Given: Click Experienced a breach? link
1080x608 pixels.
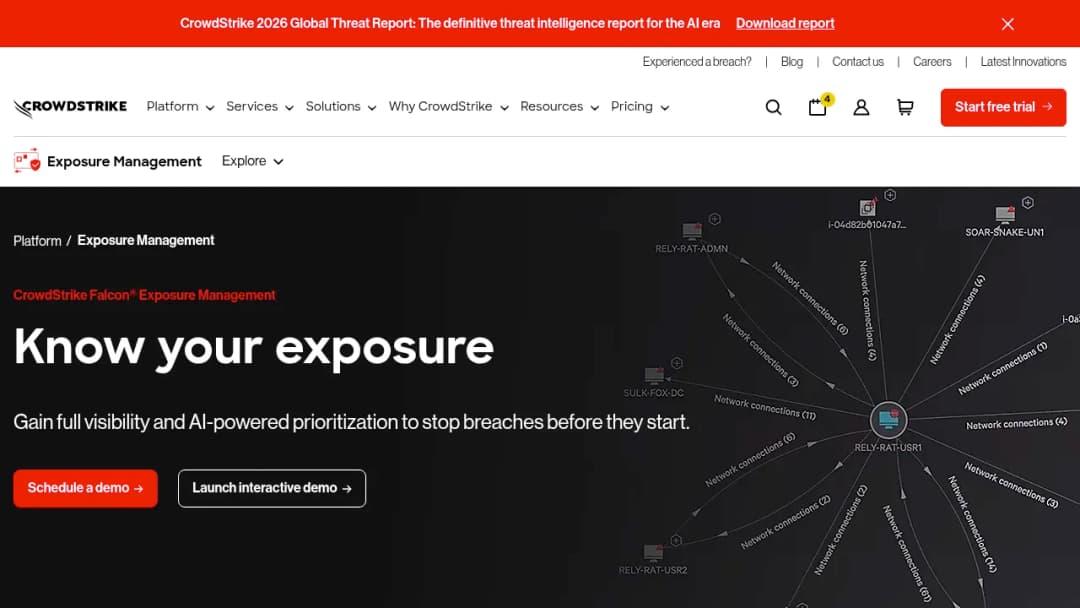Looking at the screenshot, I should click(696, 62).
